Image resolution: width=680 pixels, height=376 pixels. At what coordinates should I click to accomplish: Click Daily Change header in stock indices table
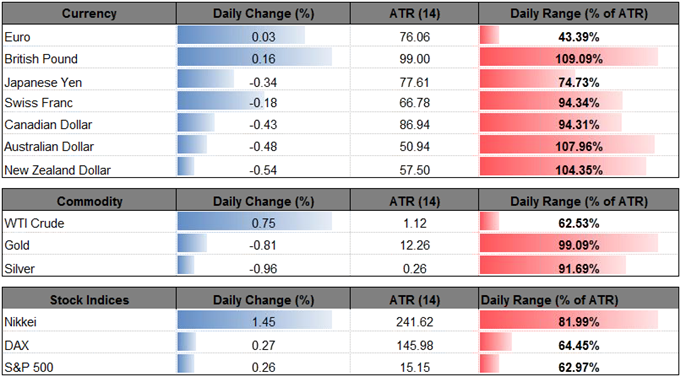[263, 300]
